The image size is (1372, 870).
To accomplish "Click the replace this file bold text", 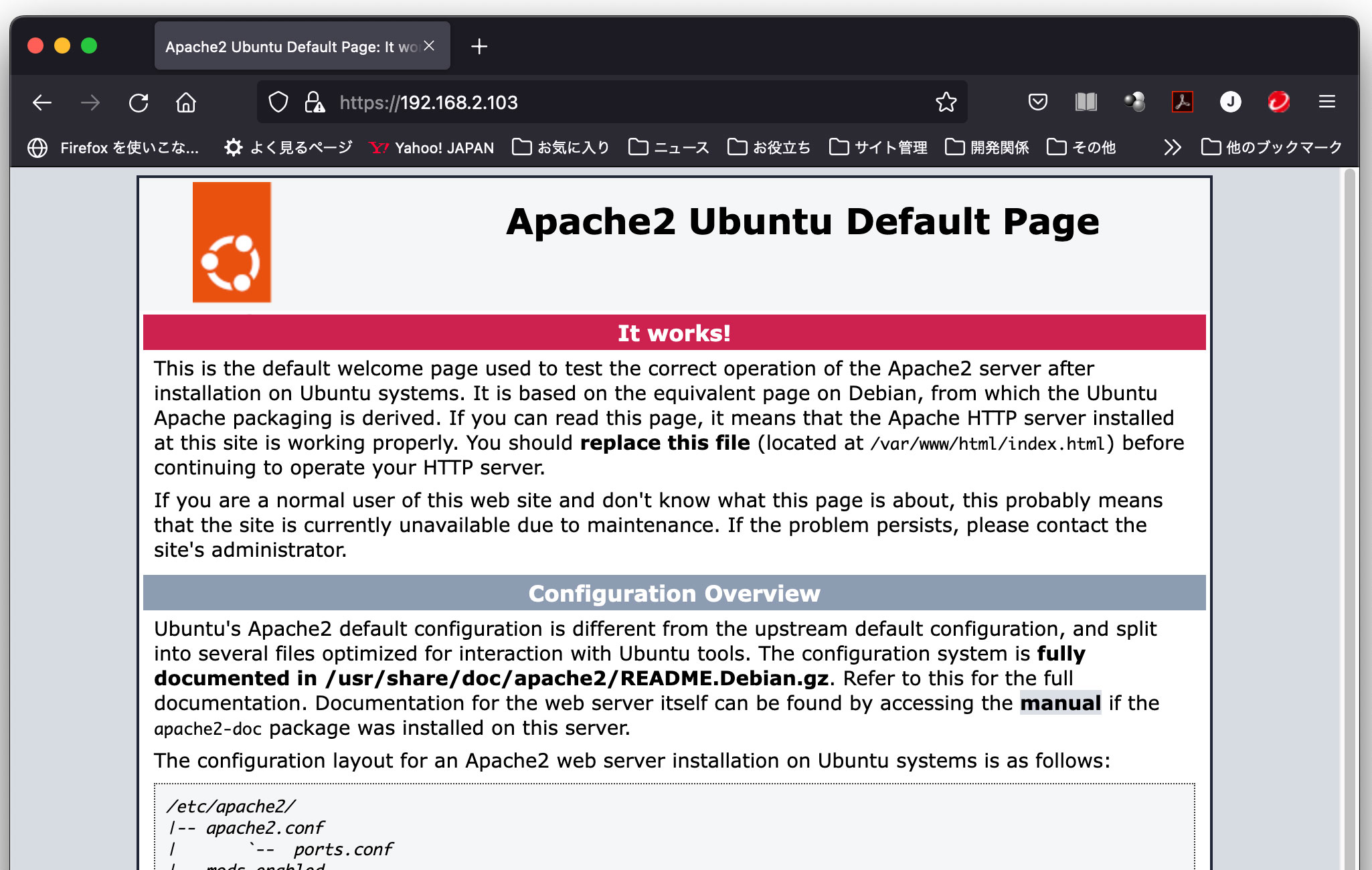I will tap(665, 442).
